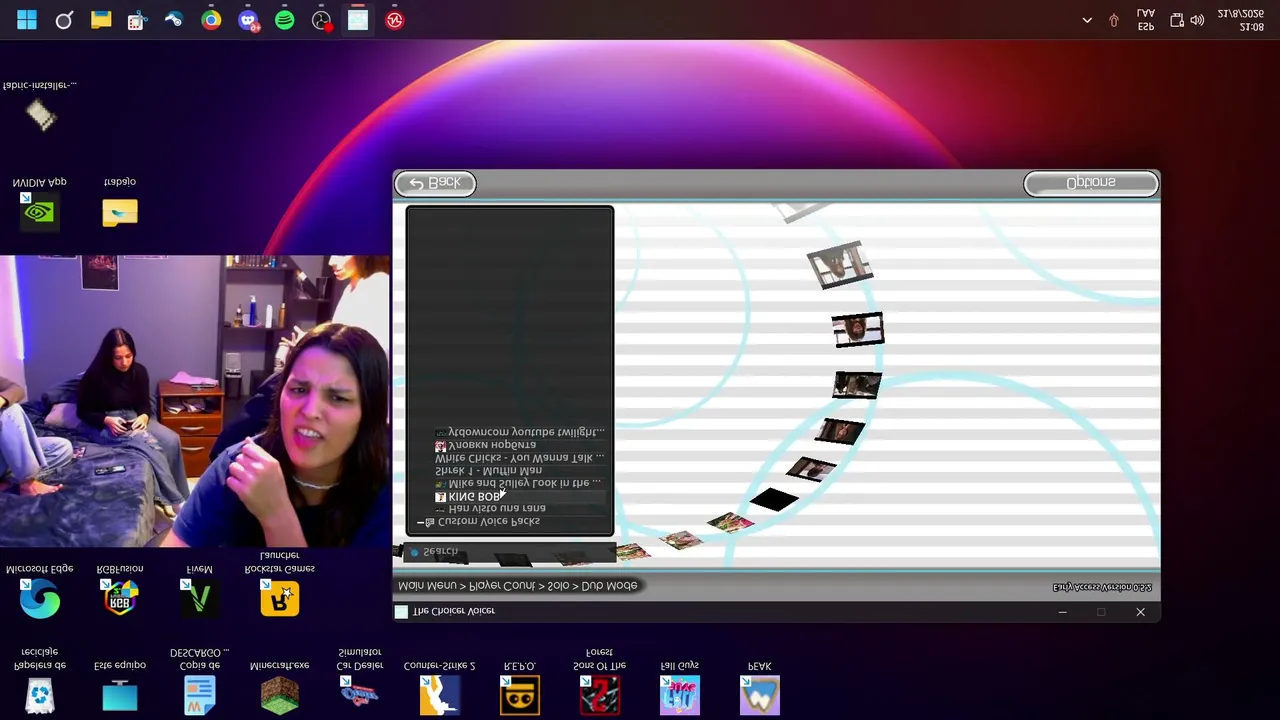Viewport: 1280px width, 720px height.
Task: Click the Dub Mode breadcrumb entry
Action: [x=609, y=586]
